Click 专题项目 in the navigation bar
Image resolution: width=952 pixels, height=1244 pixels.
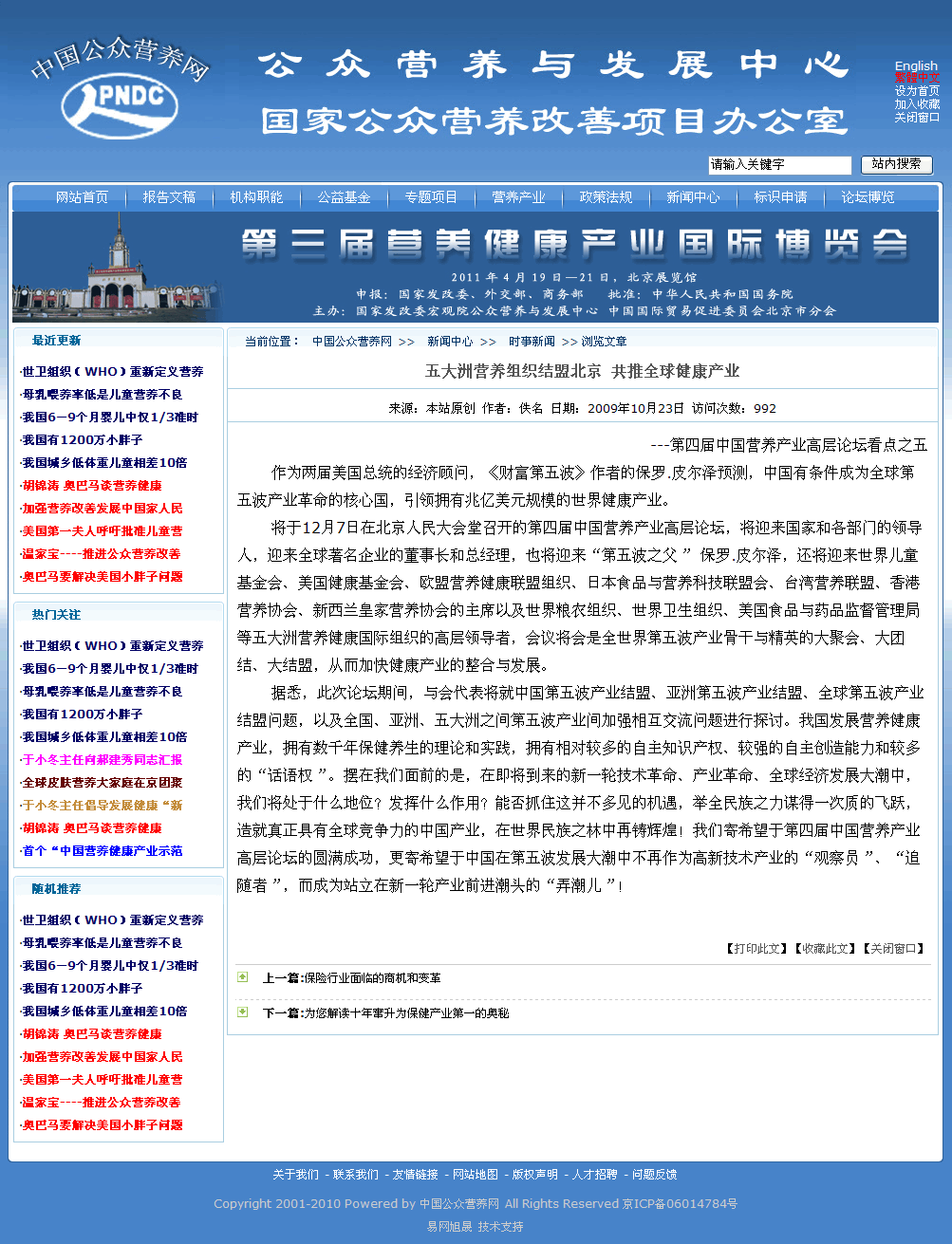431,197
